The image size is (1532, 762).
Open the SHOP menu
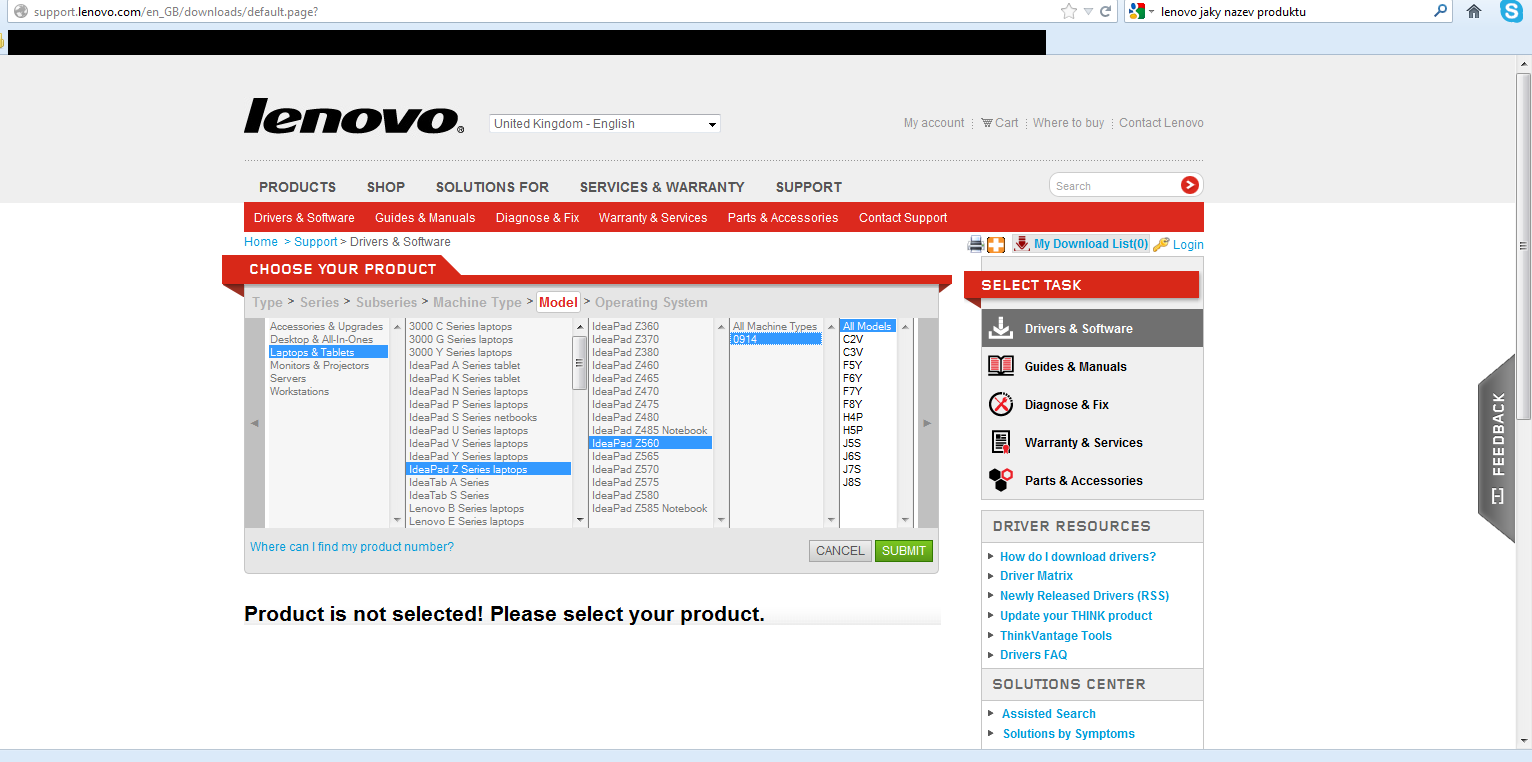[386, 187]
